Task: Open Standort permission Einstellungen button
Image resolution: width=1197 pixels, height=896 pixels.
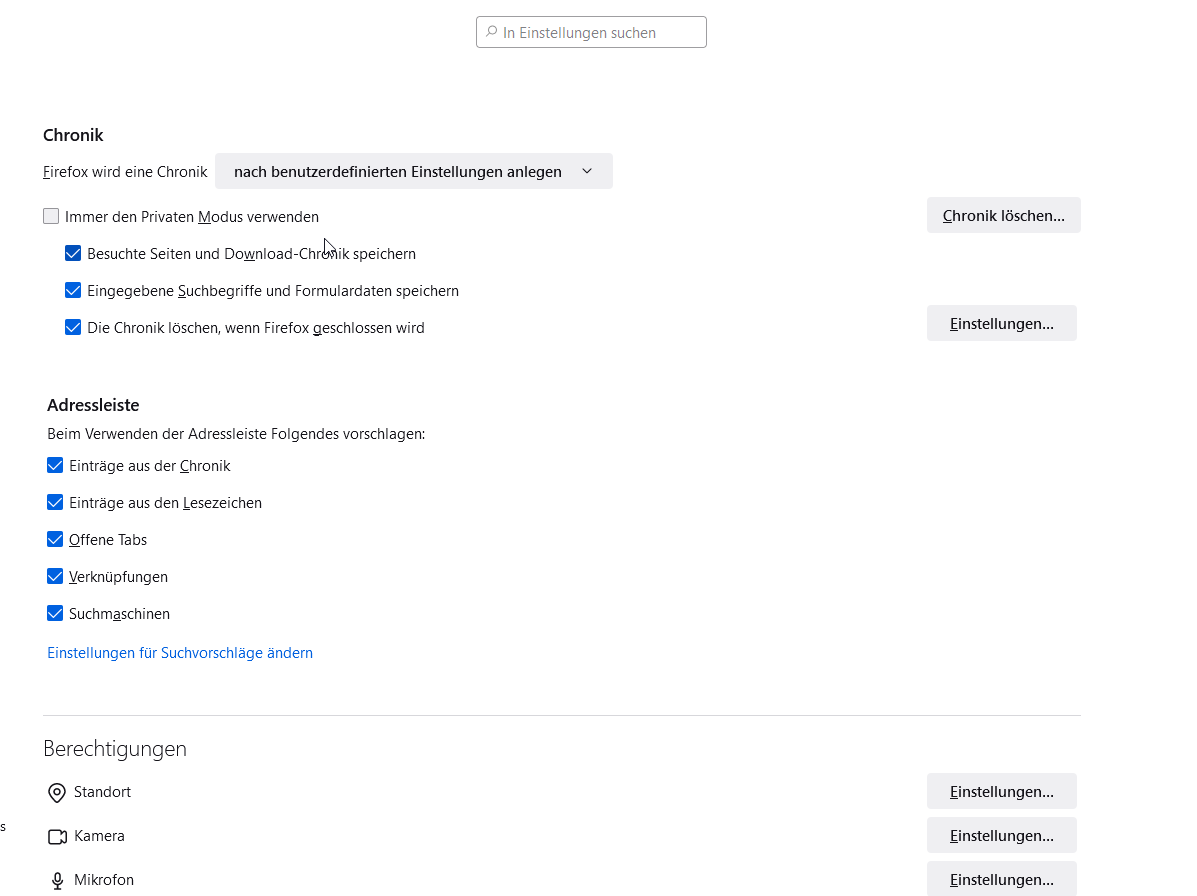Action: [1001, 791]
